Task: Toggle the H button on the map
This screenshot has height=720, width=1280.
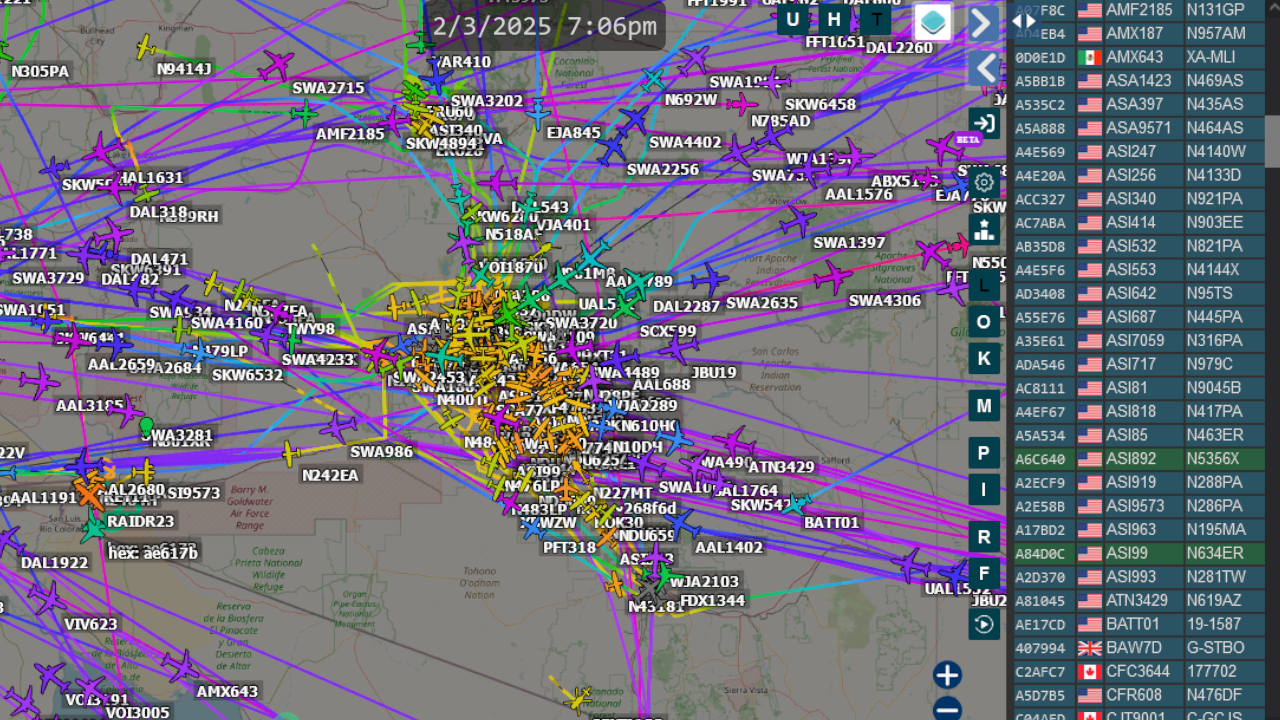Action: click(x=835, y=20)
